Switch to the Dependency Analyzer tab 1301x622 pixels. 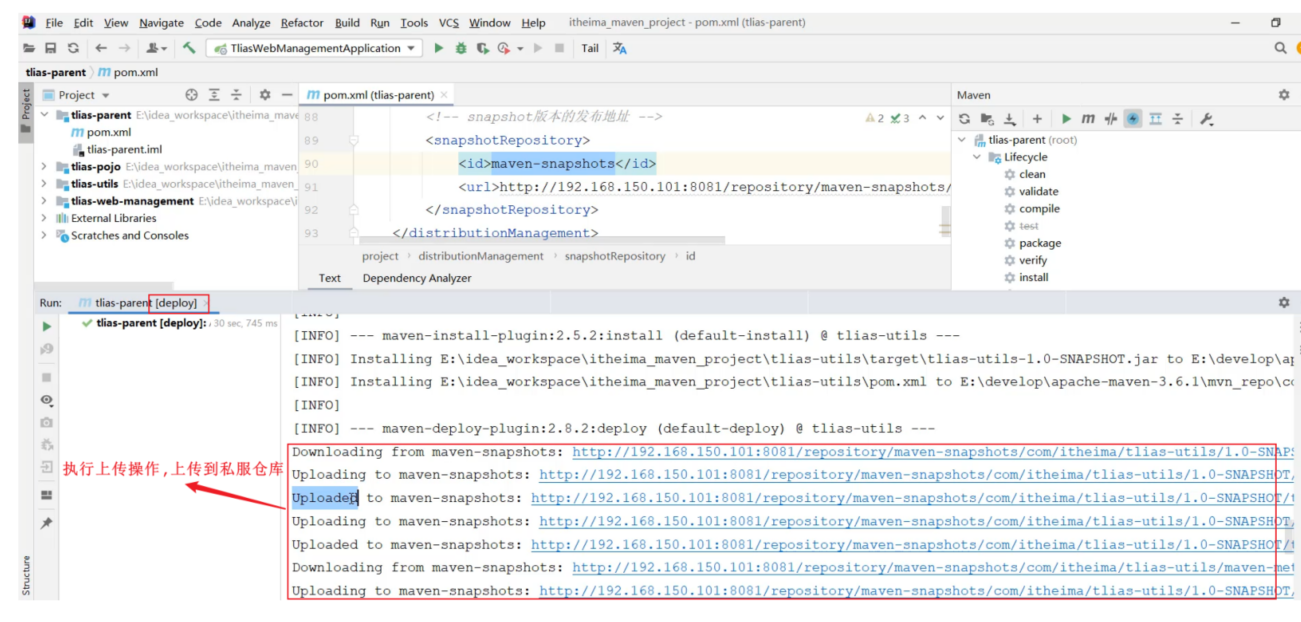[416, 278]
